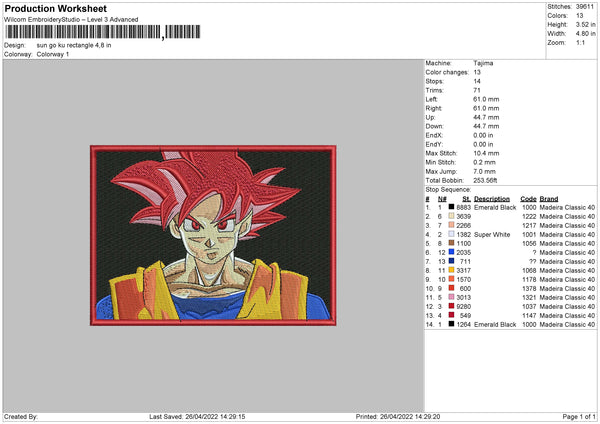Select the EndX value "0.00 in"
Viewport: 600px width, 424px height.
(483, 135)
